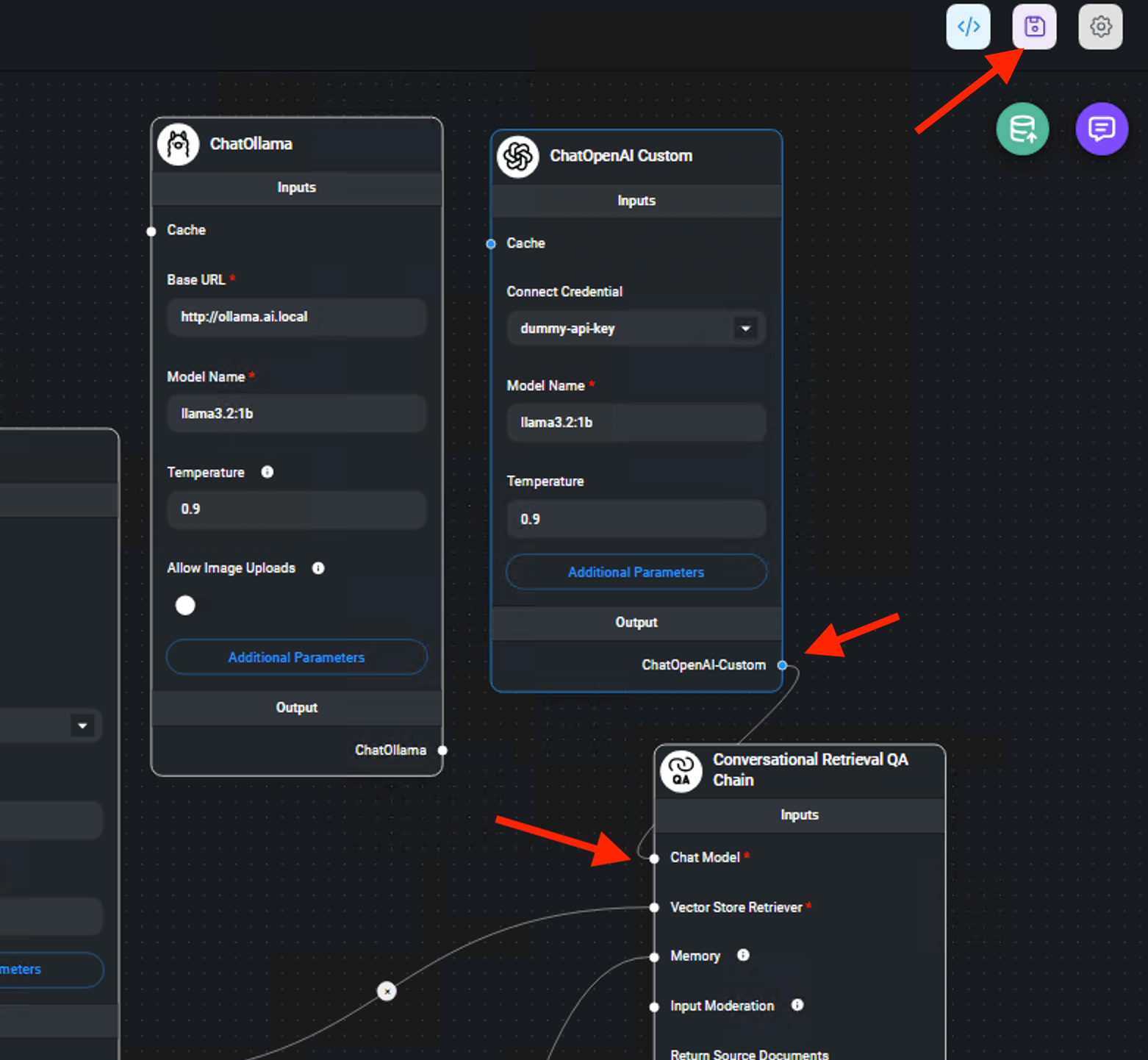Viewport: 1148px width, 1060px height.
Task: Click the ChatOllama output connector handle
Action: pos(442,751)
